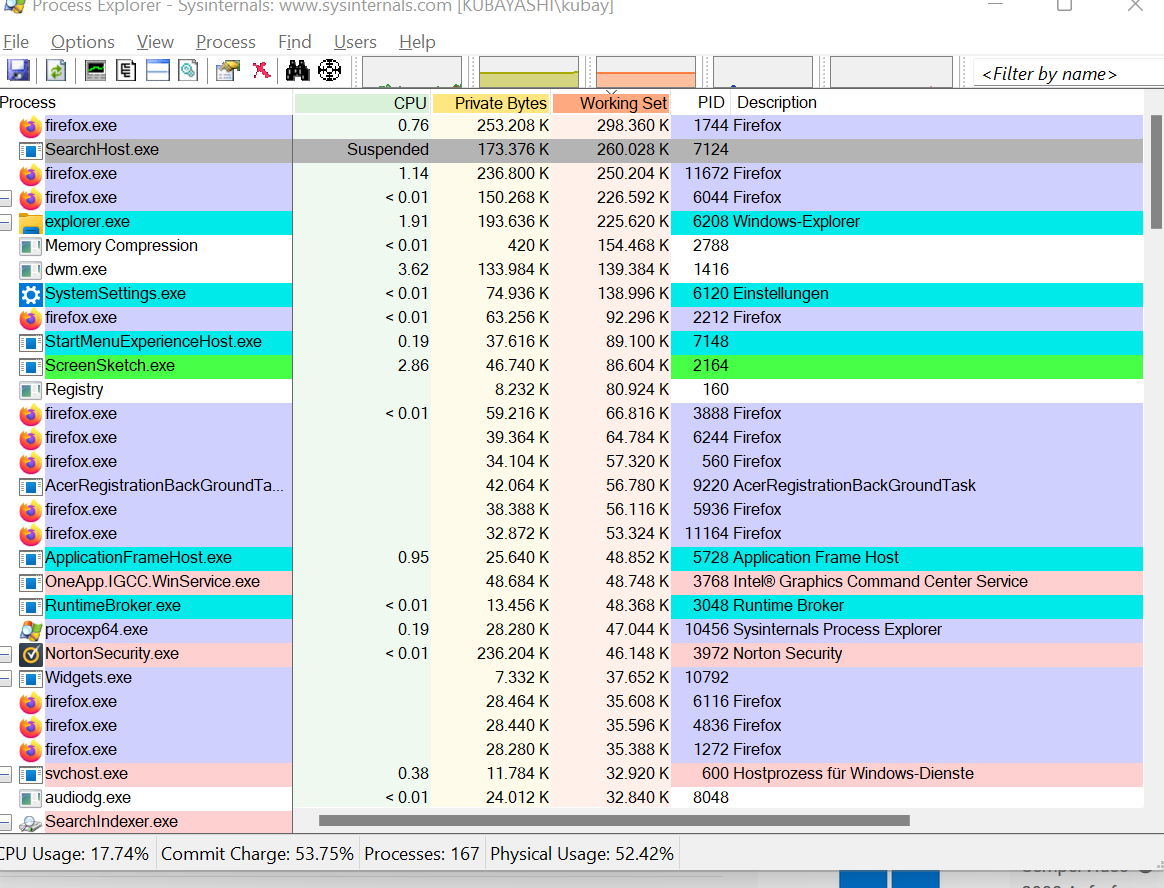Sort by the Process column header
Image resolution: width=1164 pixels, height=888 pixels.
146,102
